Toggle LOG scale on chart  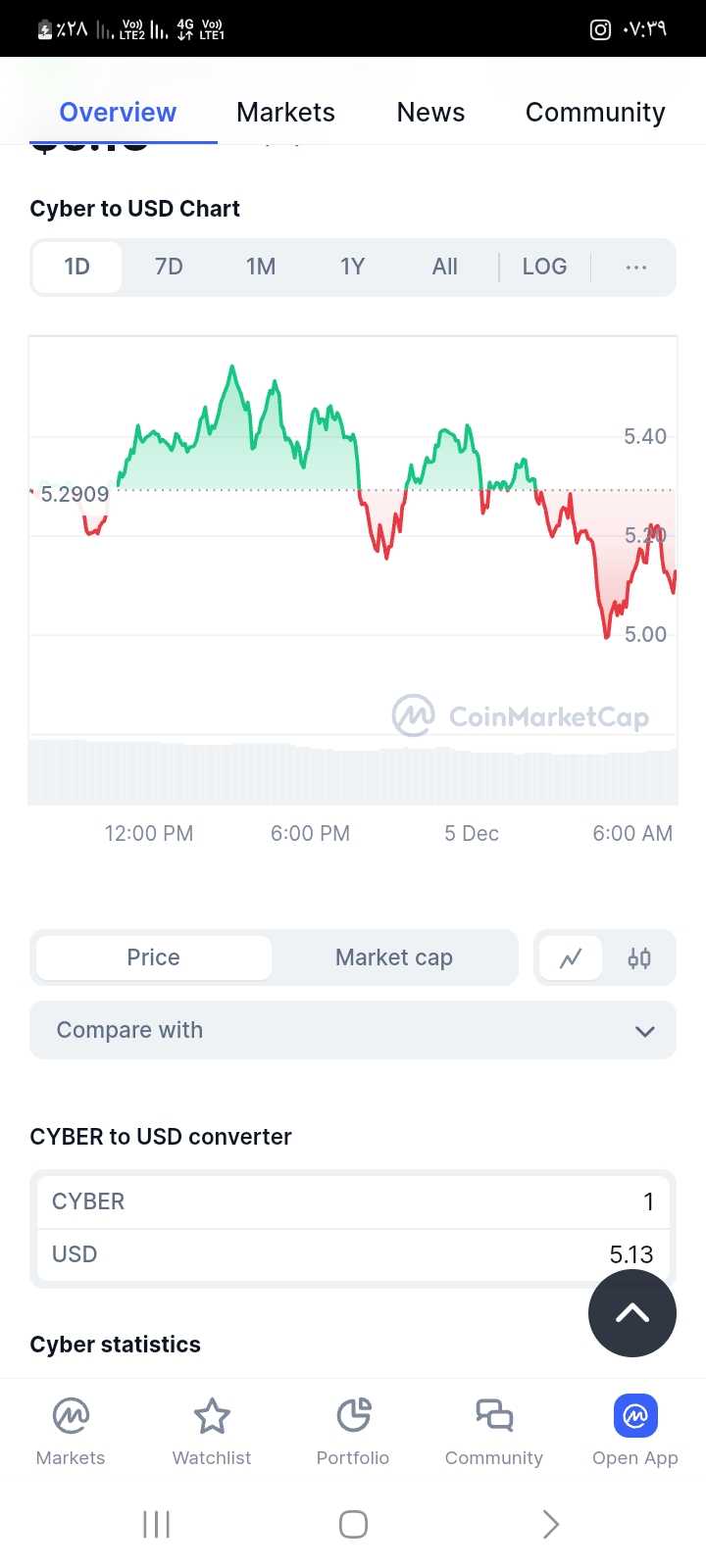click(x=544, y=267)
